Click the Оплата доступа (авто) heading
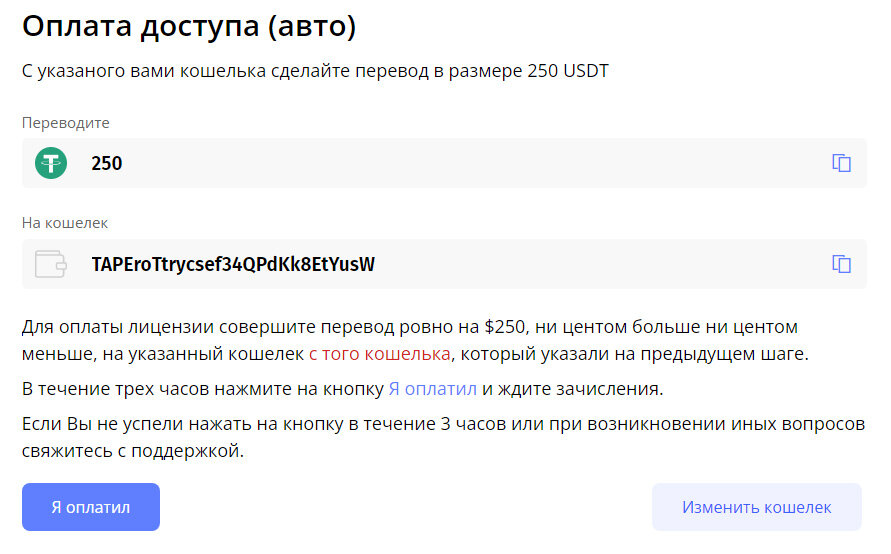 pyautogui.click(x=189, y=26)
